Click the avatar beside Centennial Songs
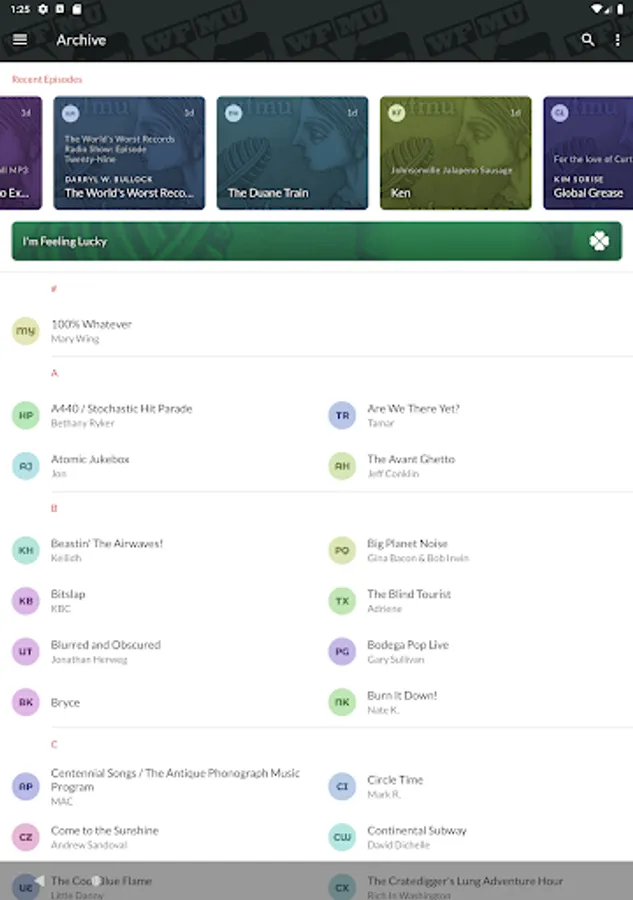633x900 pixels. point(26,786)
